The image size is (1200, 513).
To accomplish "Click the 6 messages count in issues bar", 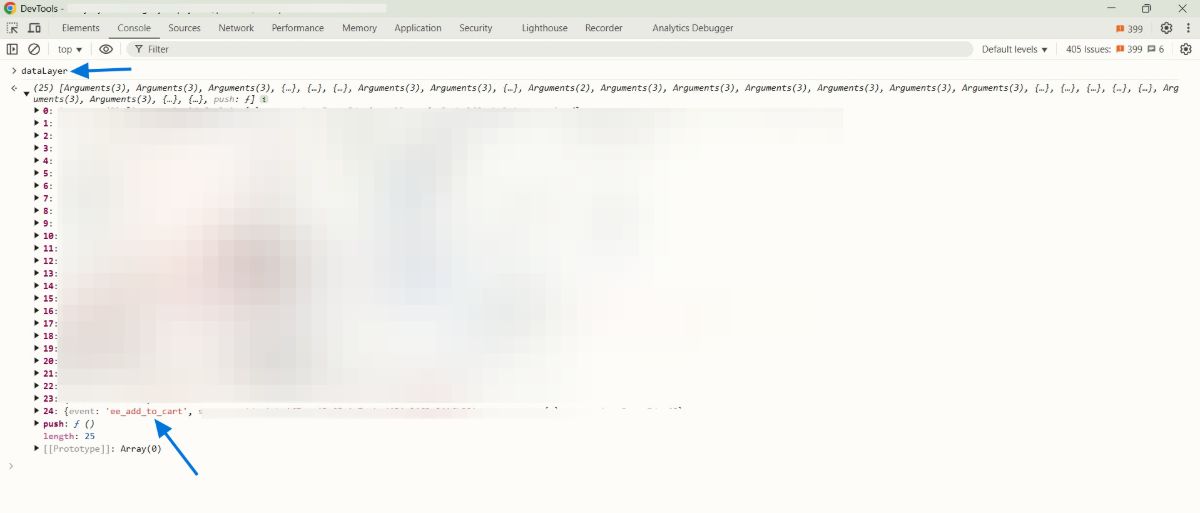I will [x=1156, y=49].
